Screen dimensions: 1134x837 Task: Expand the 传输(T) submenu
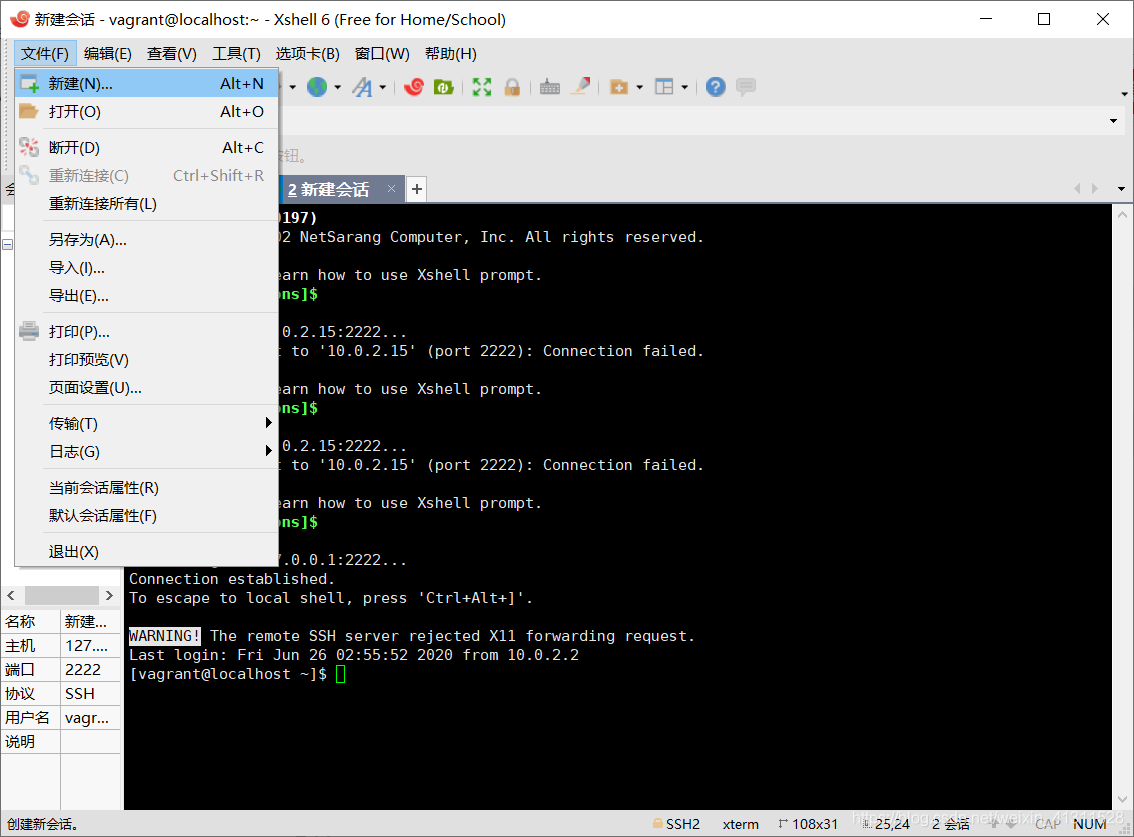(268, 422)
